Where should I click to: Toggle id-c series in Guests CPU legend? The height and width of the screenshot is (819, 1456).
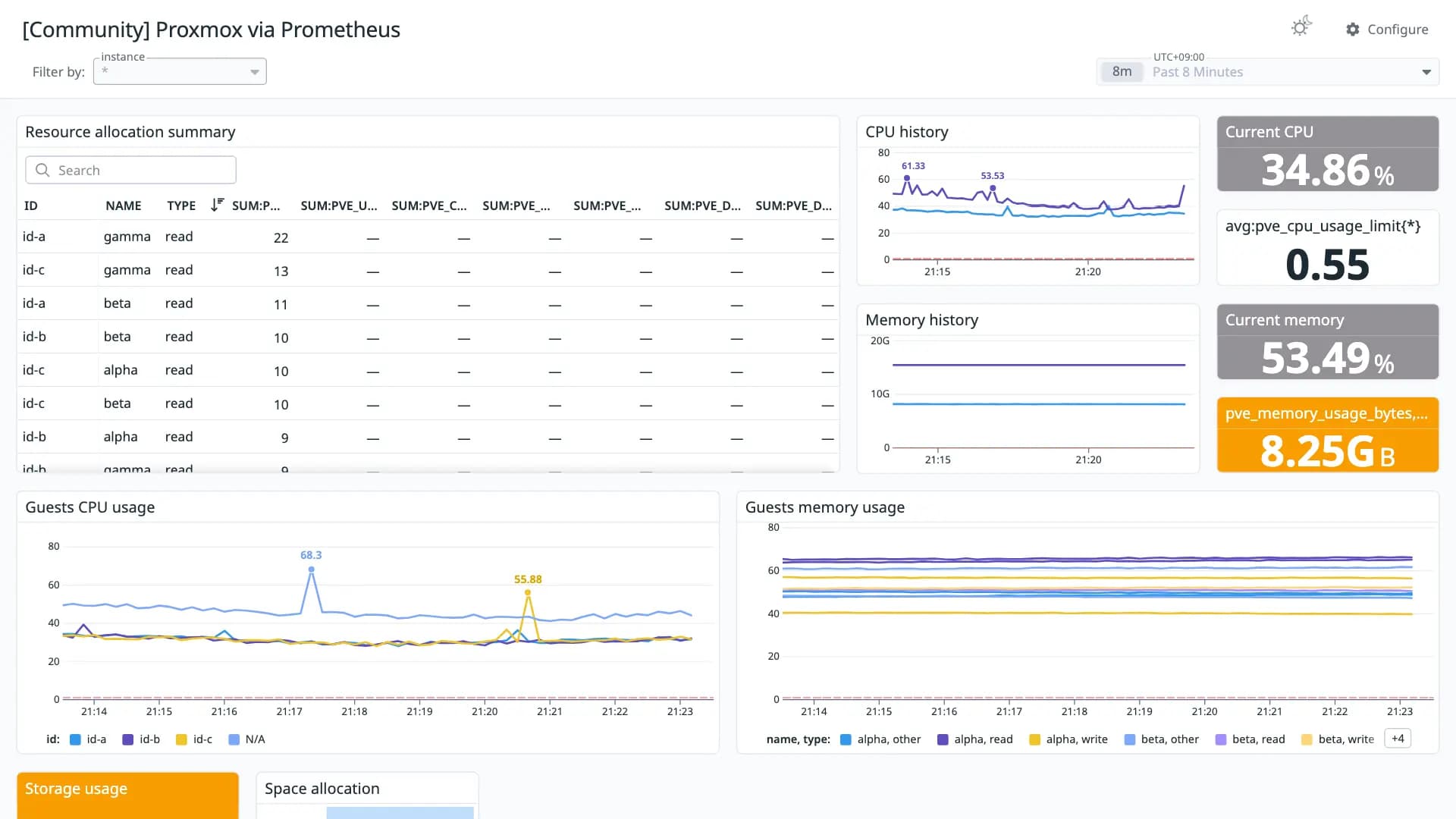[193, 739]
